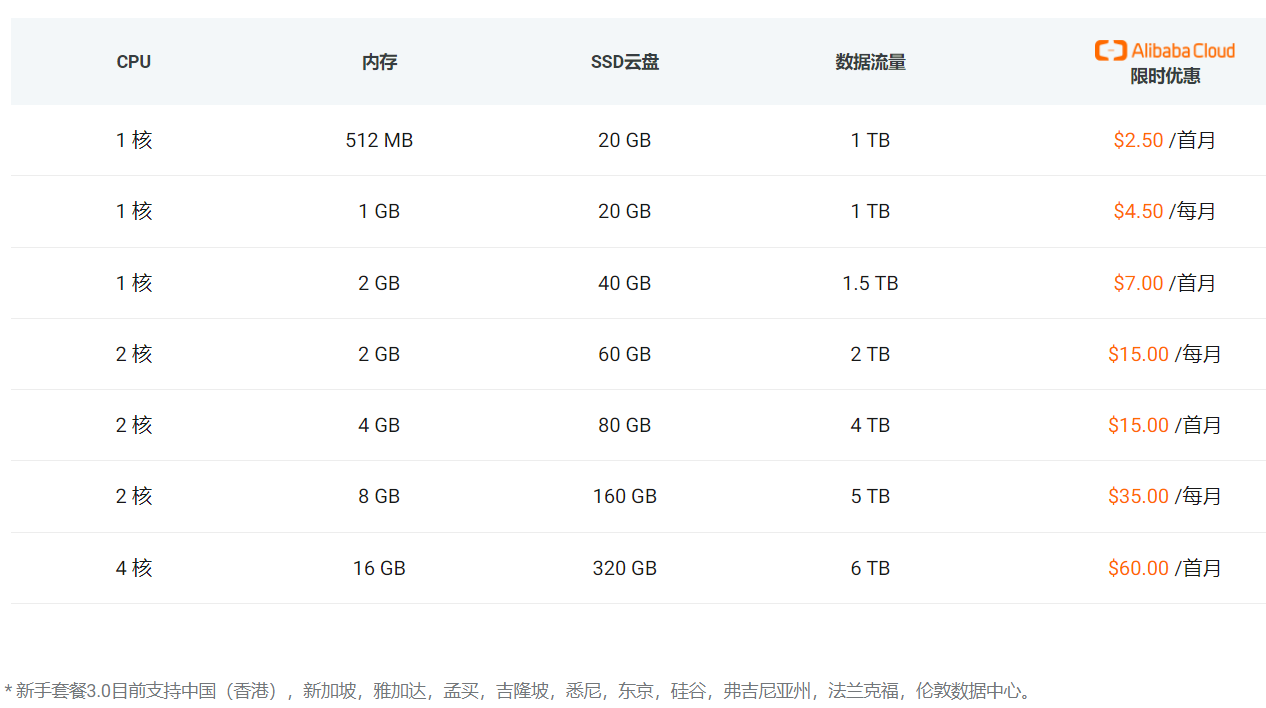Choose the $15.00 /首月 plan price
This screenshot has height=708, width=1266.
pos(1164,425)
